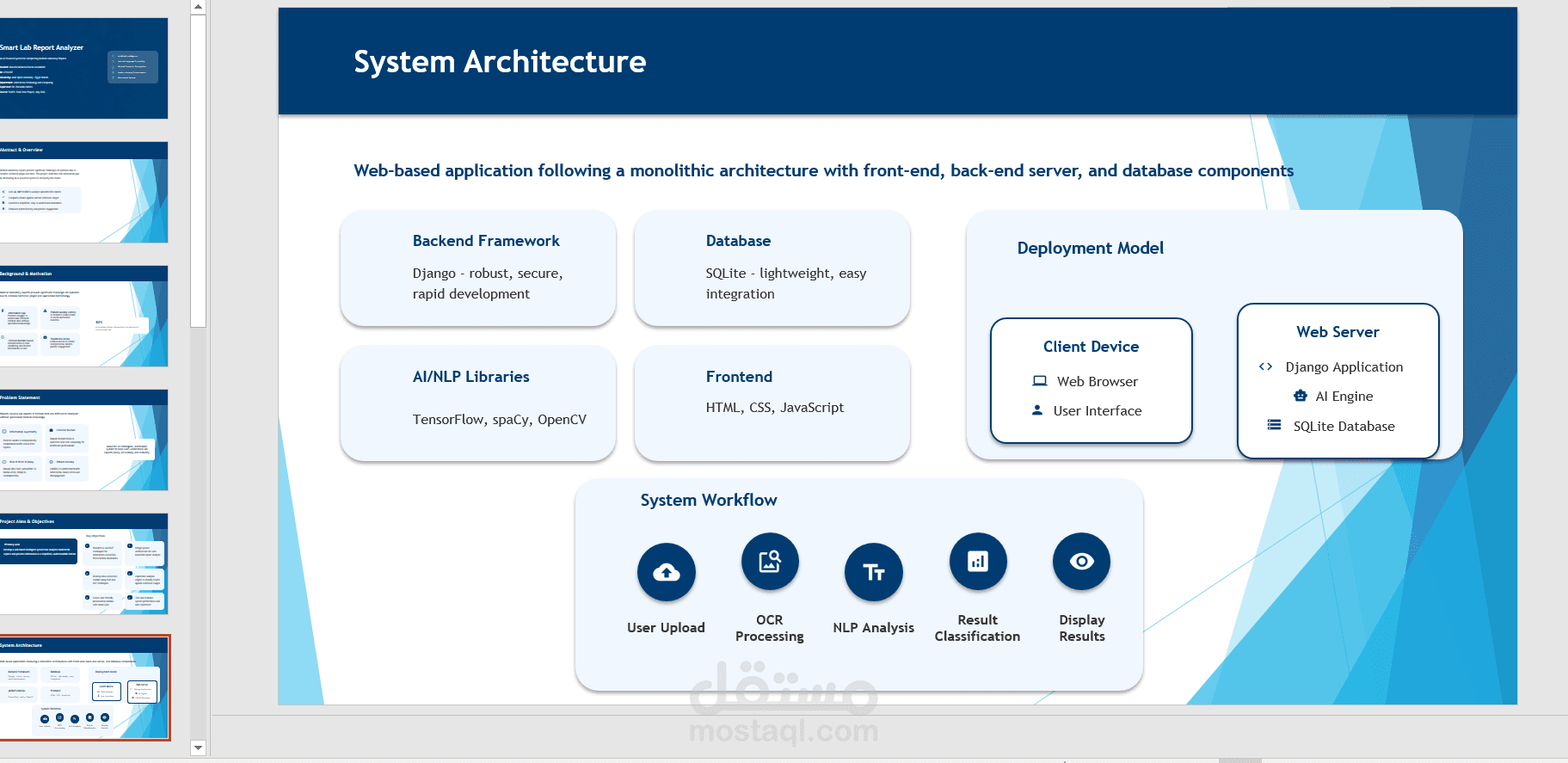Click the Client Device box title

[1091, 347]
